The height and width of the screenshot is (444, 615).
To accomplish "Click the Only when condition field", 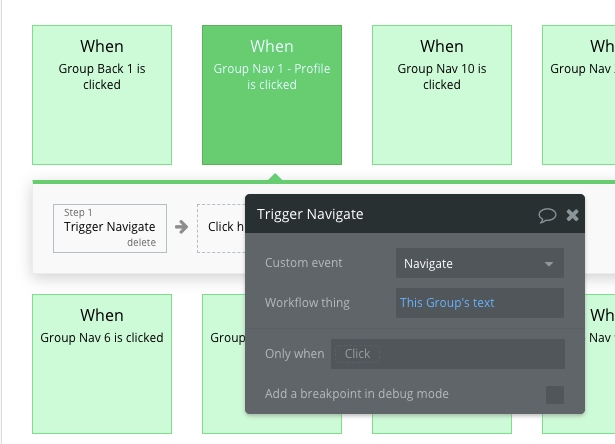I will coord(447,354).
